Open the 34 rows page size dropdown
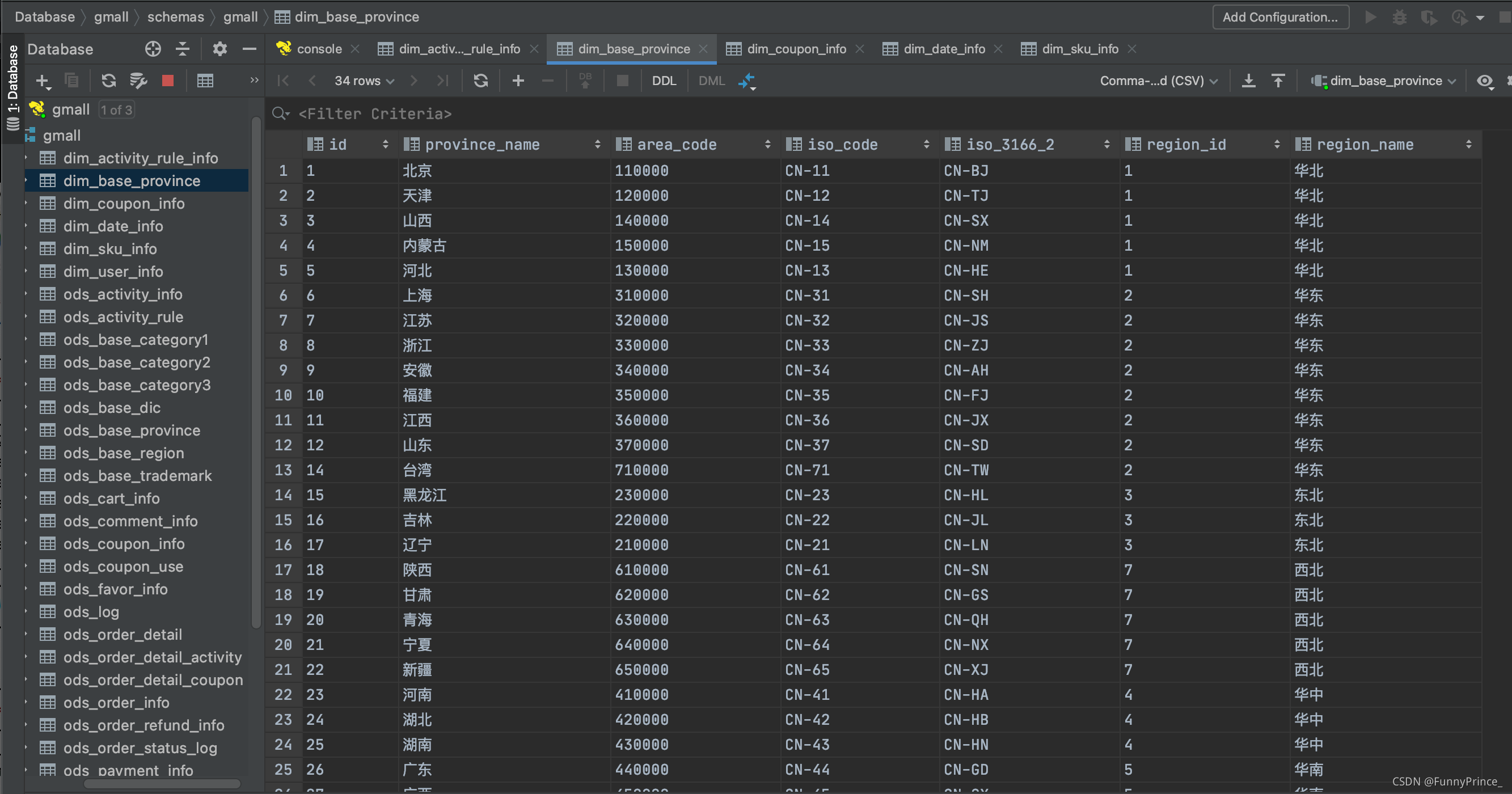The height and width of the screenshot is (794, 1512). click(364, 81)
